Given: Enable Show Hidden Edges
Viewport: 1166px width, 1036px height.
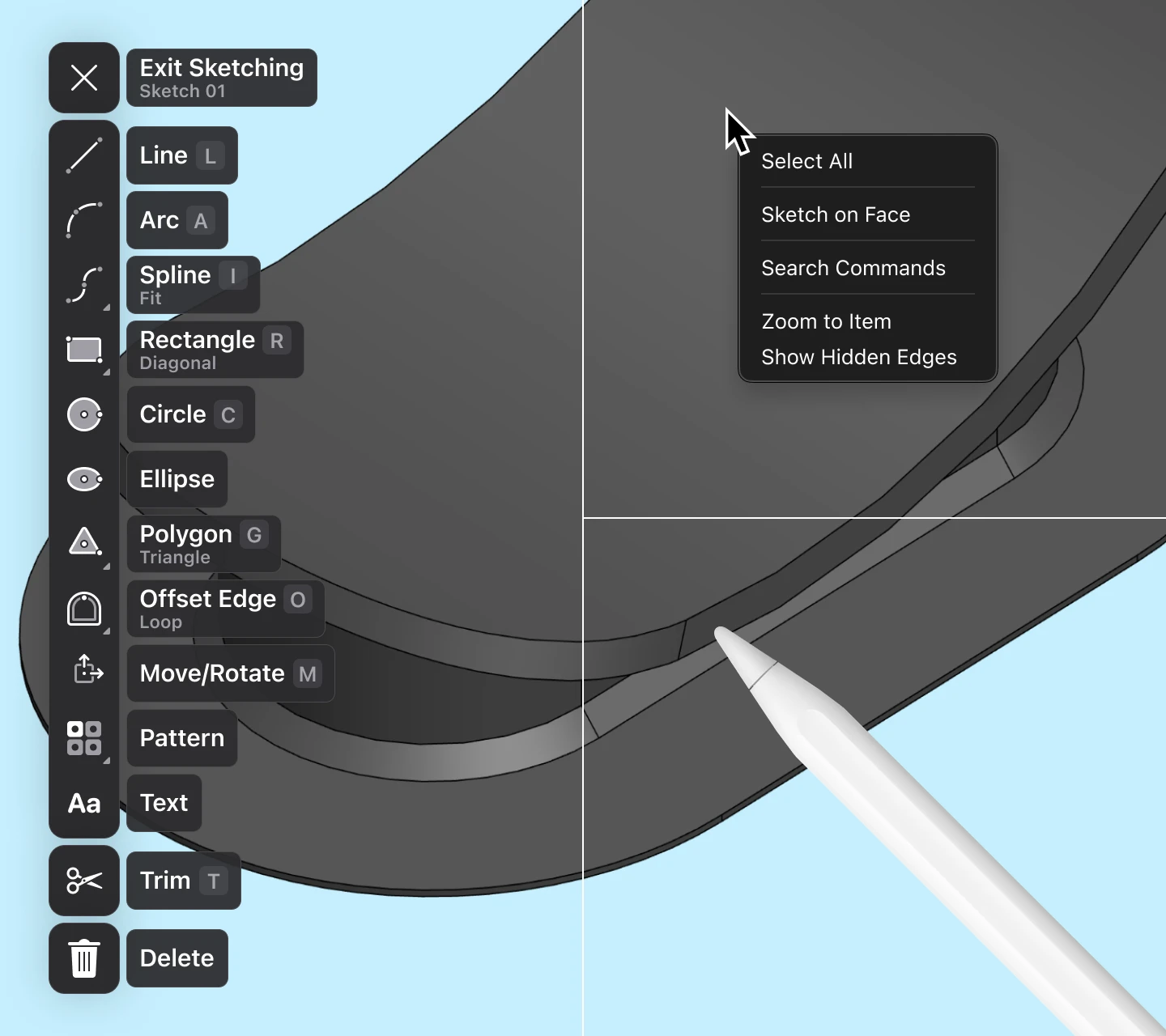Looking at the screenshot, I should coord(859,357).
